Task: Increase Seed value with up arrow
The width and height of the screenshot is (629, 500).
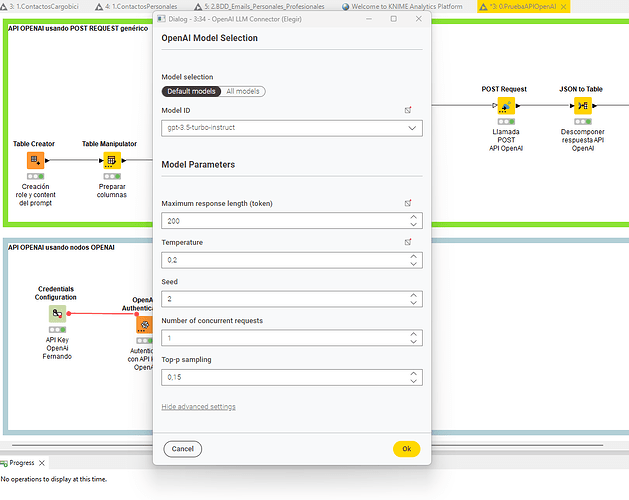Action: click(413, 295)
